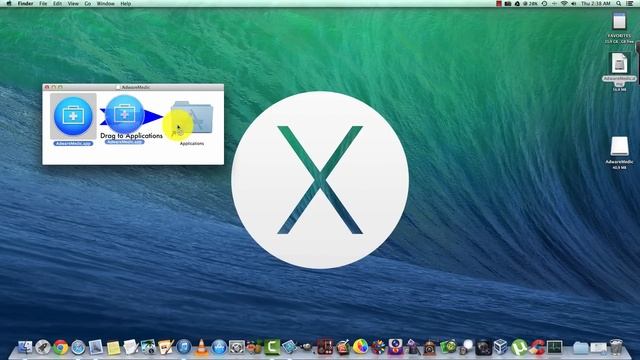Open the Go menu
The image size is (640, 360).
point(88,3)
